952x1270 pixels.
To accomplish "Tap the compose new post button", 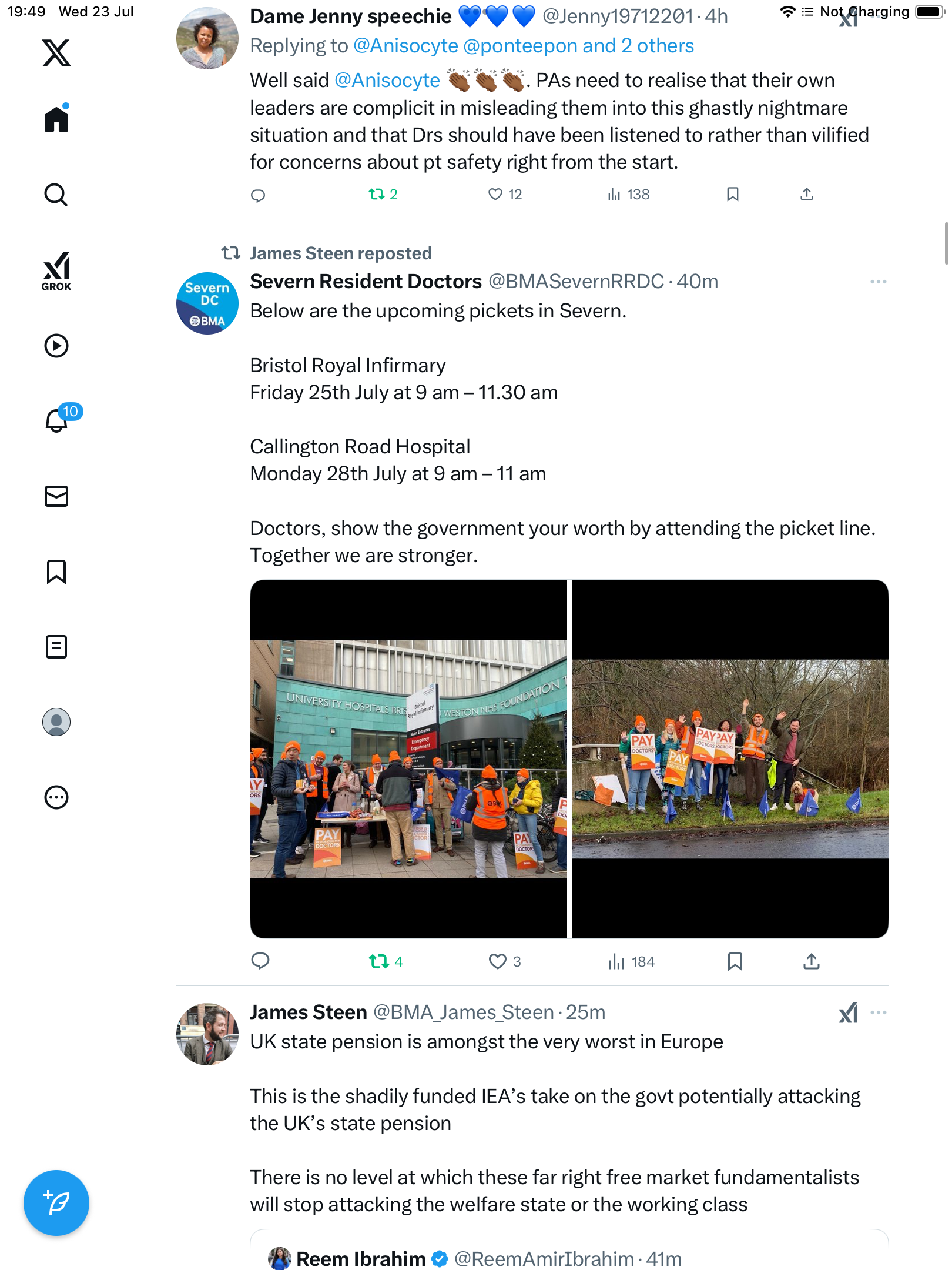I will (56, 1203).
